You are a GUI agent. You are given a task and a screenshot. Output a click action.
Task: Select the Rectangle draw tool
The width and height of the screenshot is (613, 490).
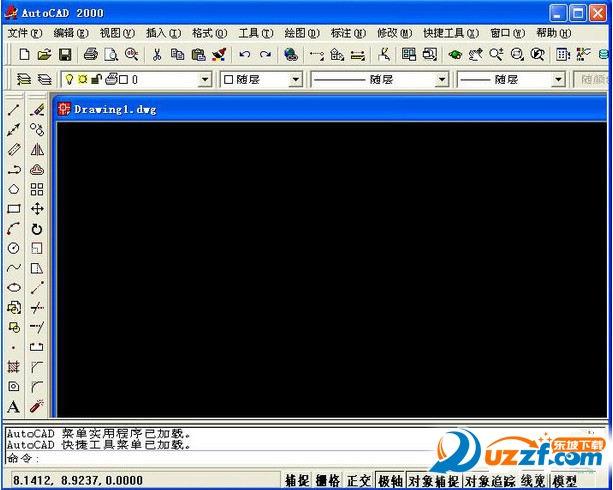point(14,209)
